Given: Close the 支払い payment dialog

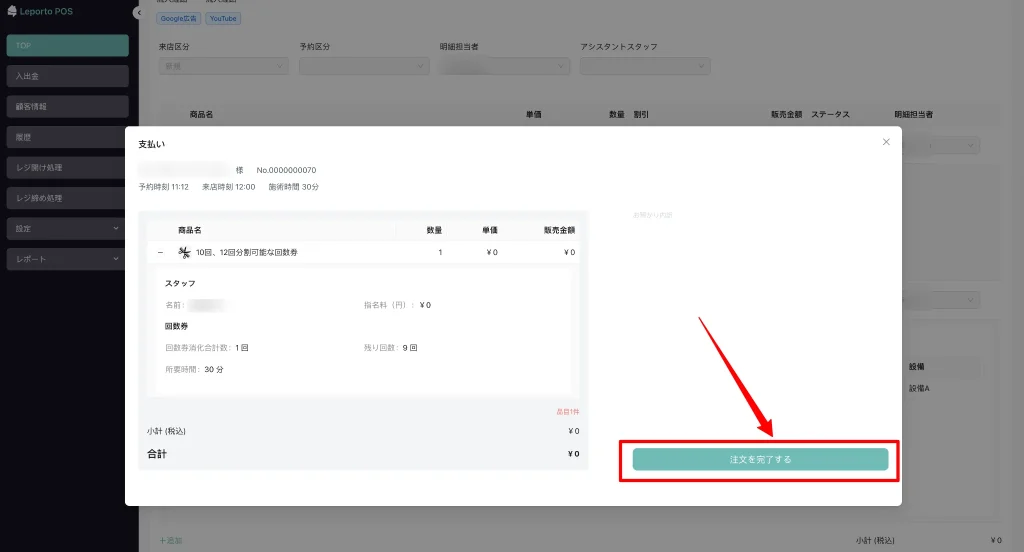Looking at the screenshot, I should pos(886,142).
